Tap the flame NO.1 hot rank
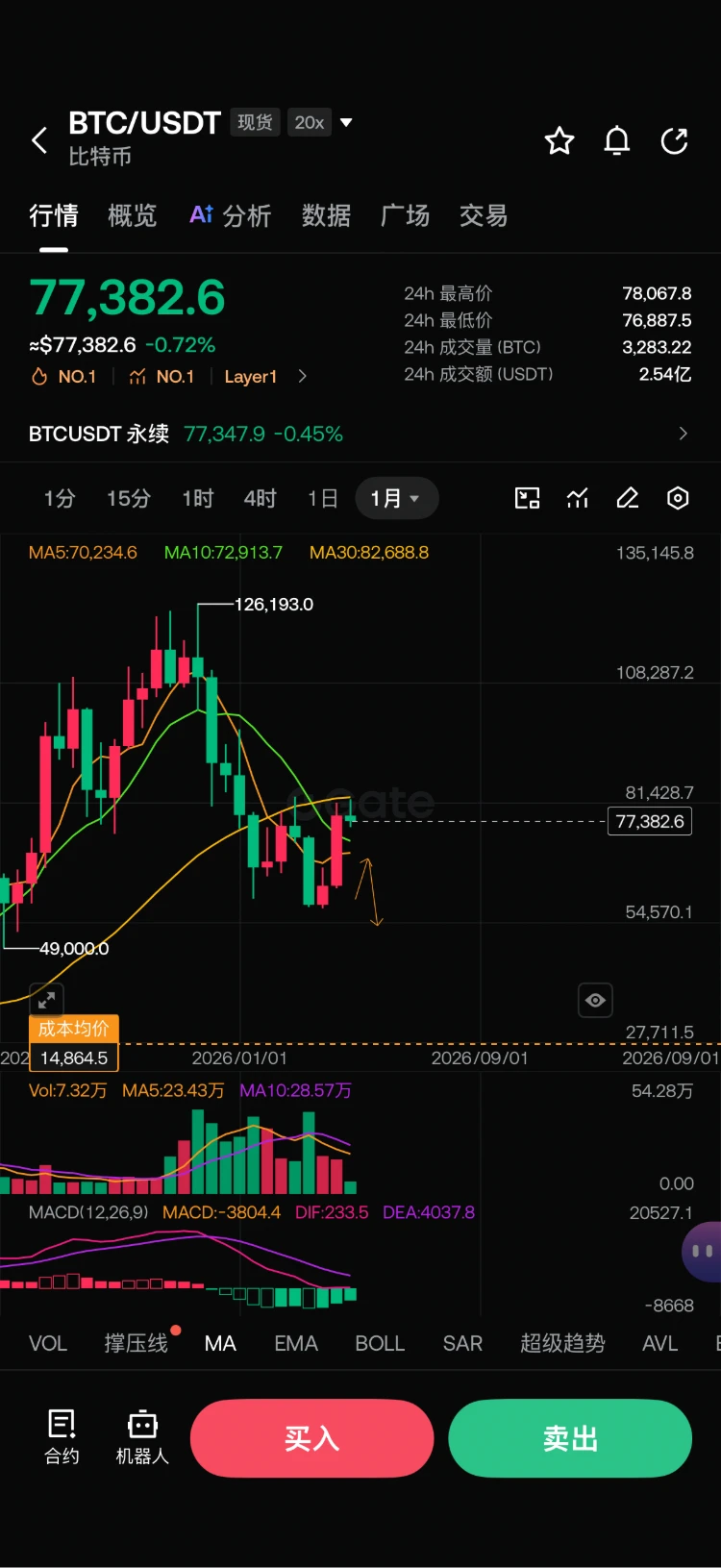The width and height of the screenshot is (721, 1568). click(63, 377)
